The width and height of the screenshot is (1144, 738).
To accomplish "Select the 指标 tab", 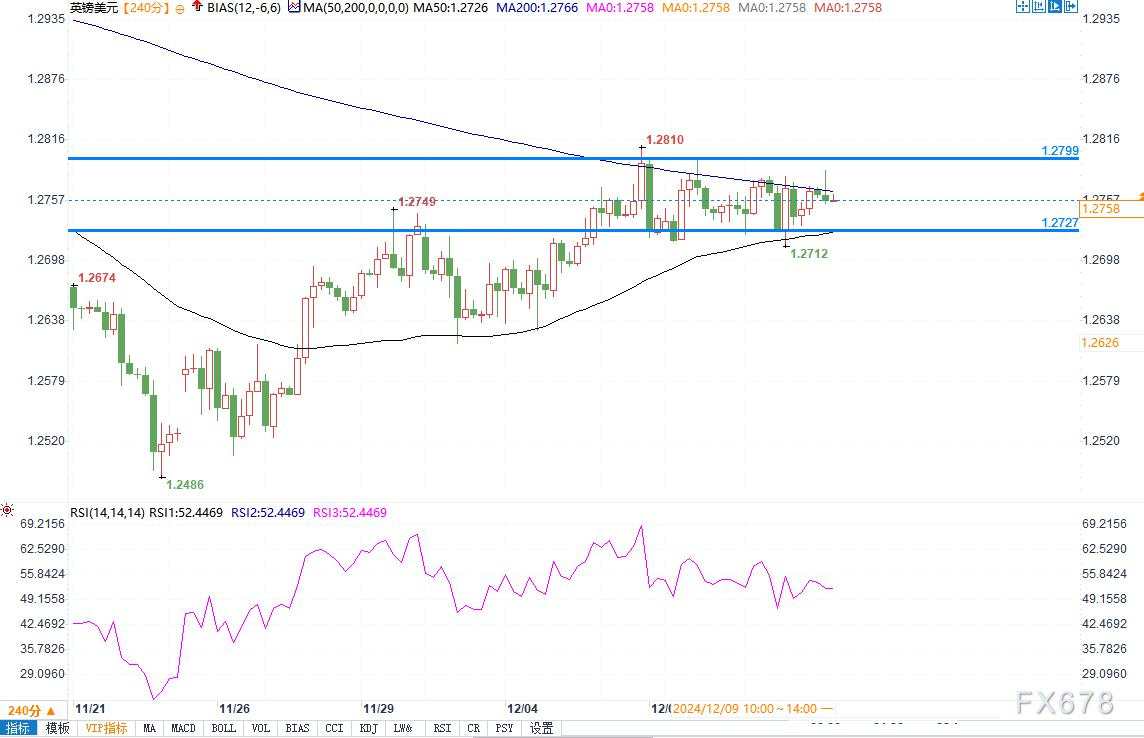I will point(18,728).
